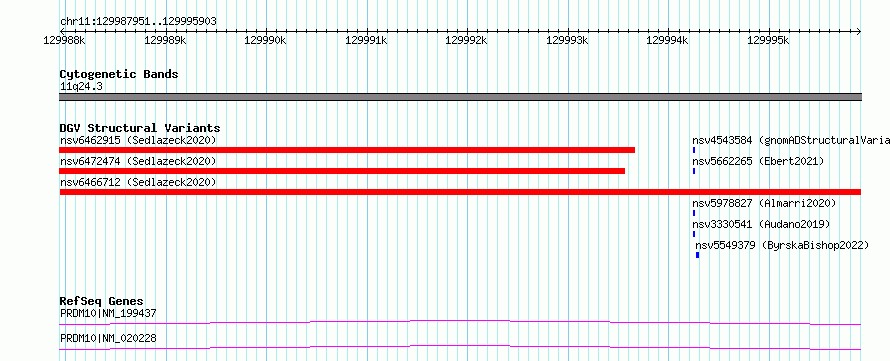Click the 129990k ruler tick label
Image resolution: width=890 pixels, height=361 pixels.
point(265,40)
